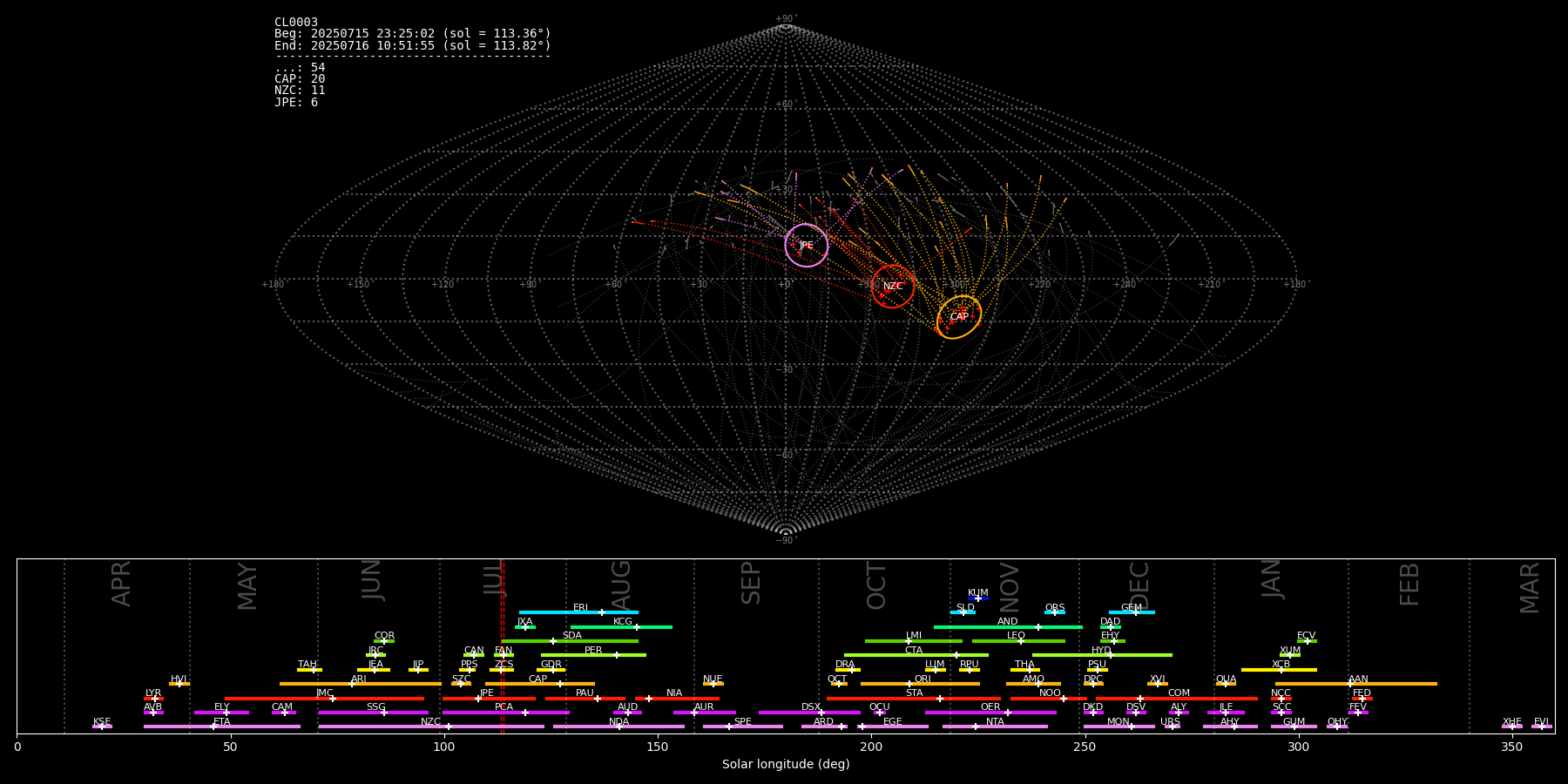Click the COM shower bar

1176,698
